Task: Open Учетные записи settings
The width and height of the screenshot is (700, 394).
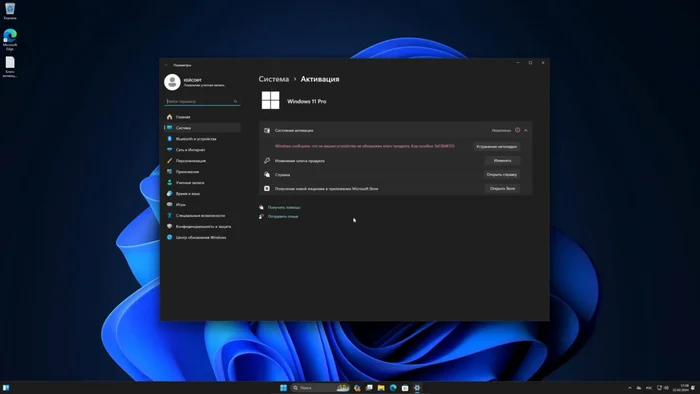Action: click(x=202, y=182)
